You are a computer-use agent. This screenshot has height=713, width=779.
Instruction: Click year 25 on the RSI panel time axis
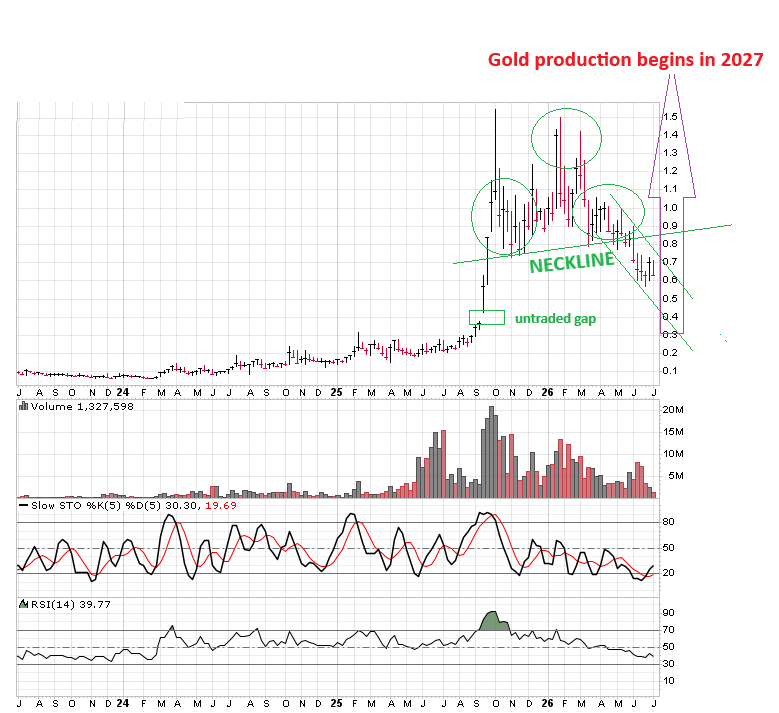coord(336,704)
